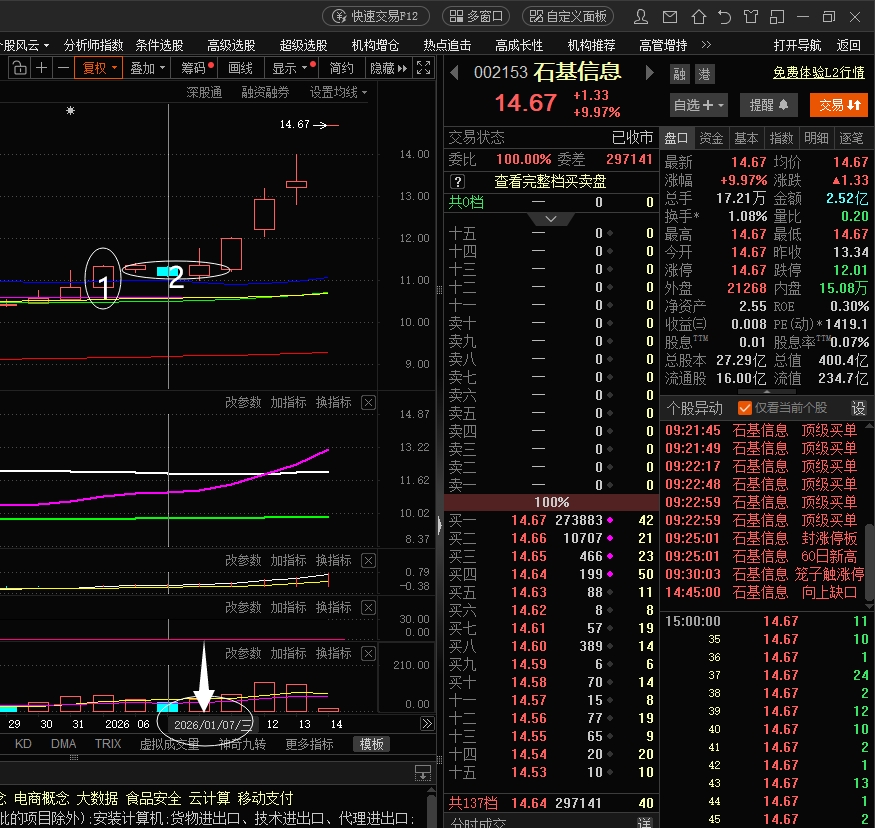The width and height of the screenshot is (875, 828).
Task: Open the 条件选股 menu item
Action: 159,45
